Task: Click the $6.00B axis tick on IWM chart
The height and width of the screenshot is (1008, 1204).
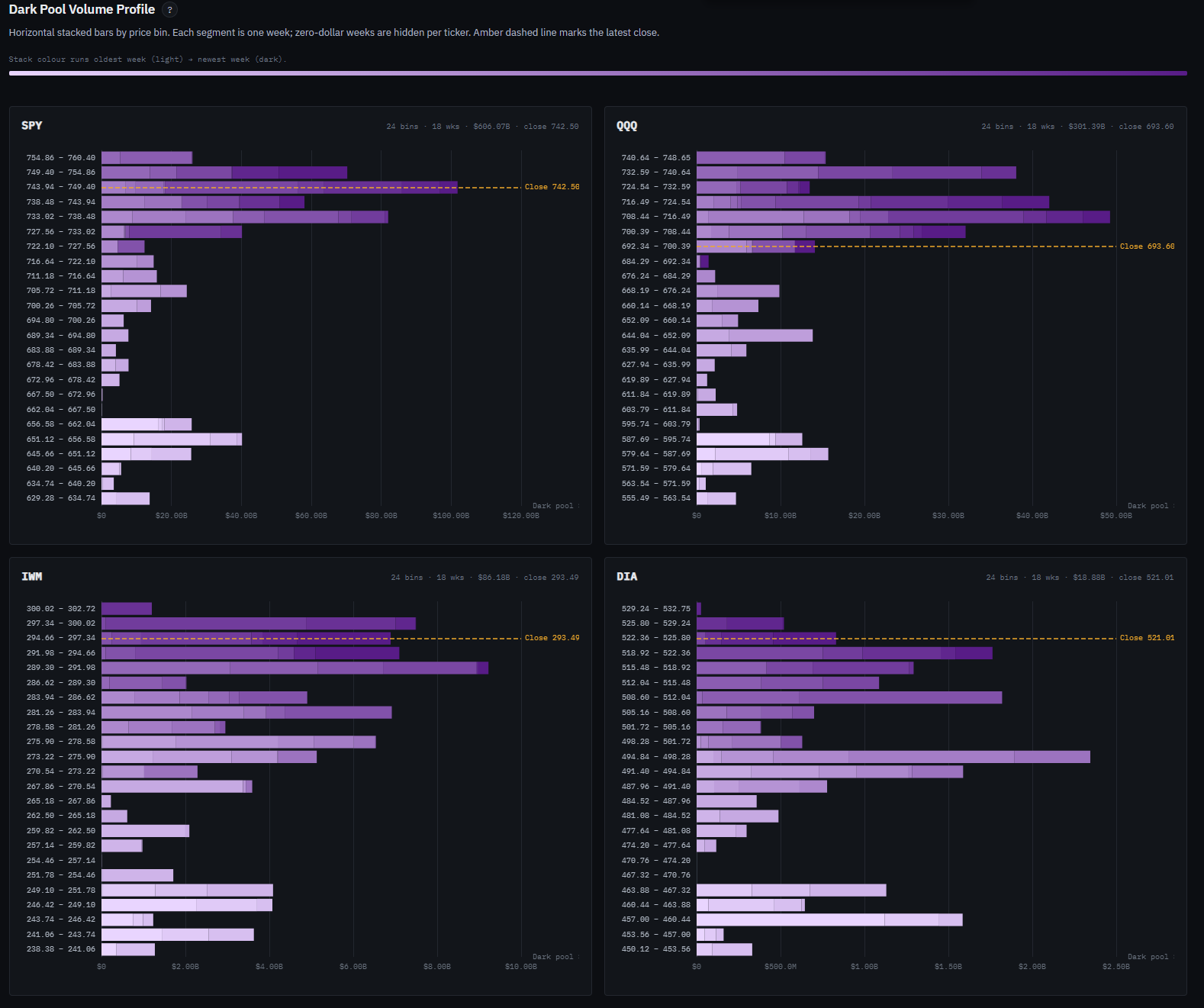Action: click(353, 967)
